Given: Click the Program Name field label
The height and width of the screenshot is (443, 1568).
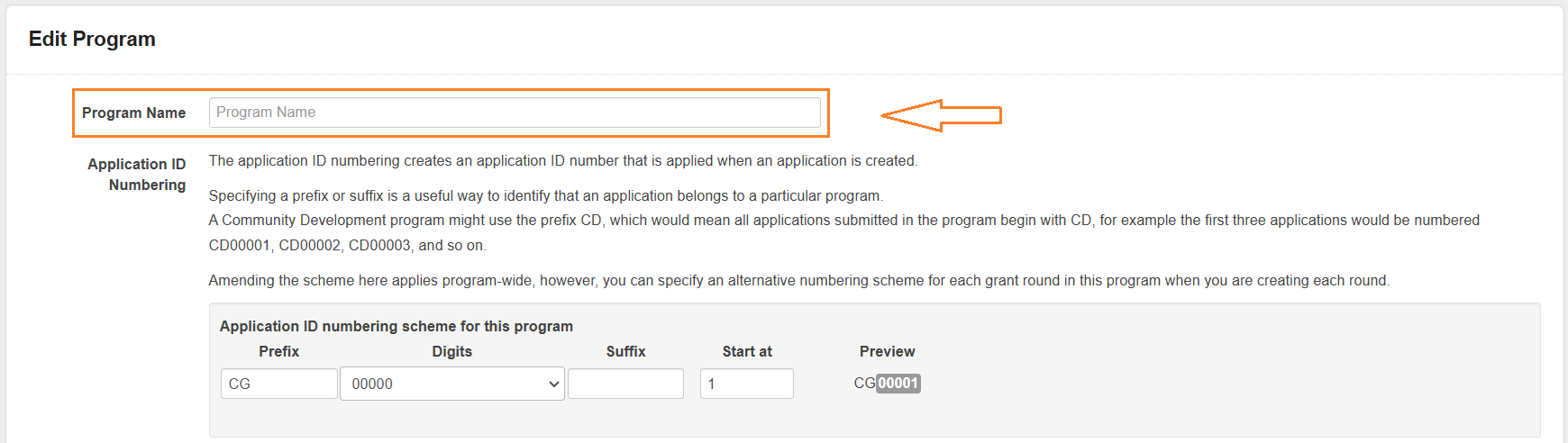Looking at the screenshot, I should 133,113.
